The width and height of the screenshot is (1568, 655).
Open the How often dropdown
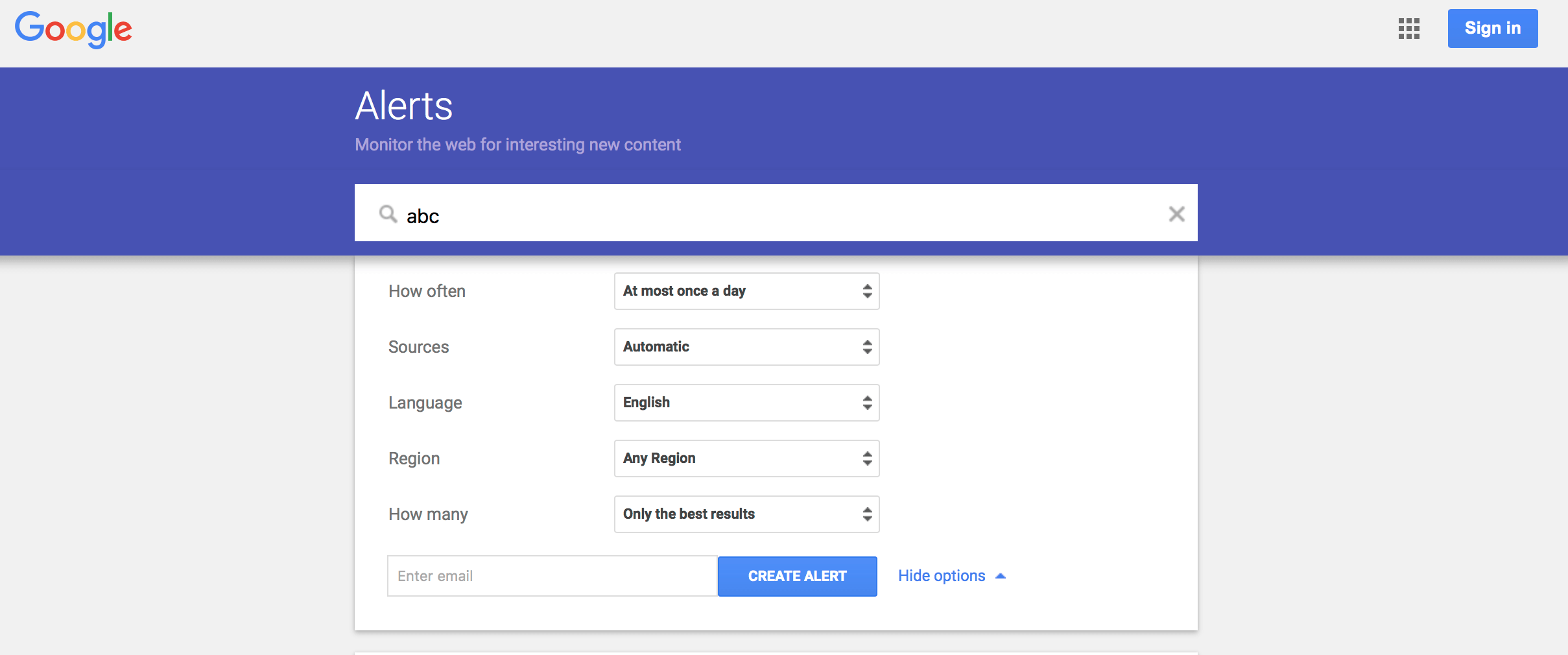point(746,291)
